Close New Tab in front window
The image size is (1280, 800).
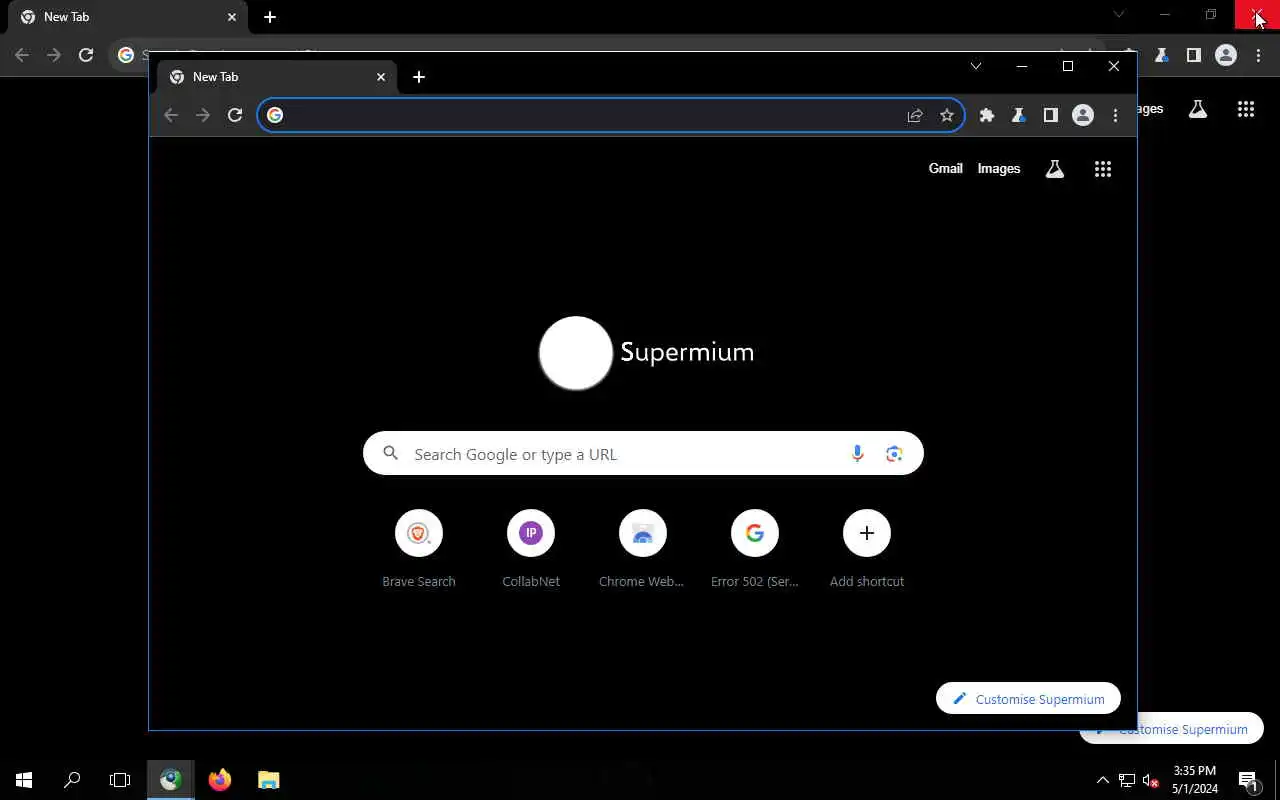point(381,77)
